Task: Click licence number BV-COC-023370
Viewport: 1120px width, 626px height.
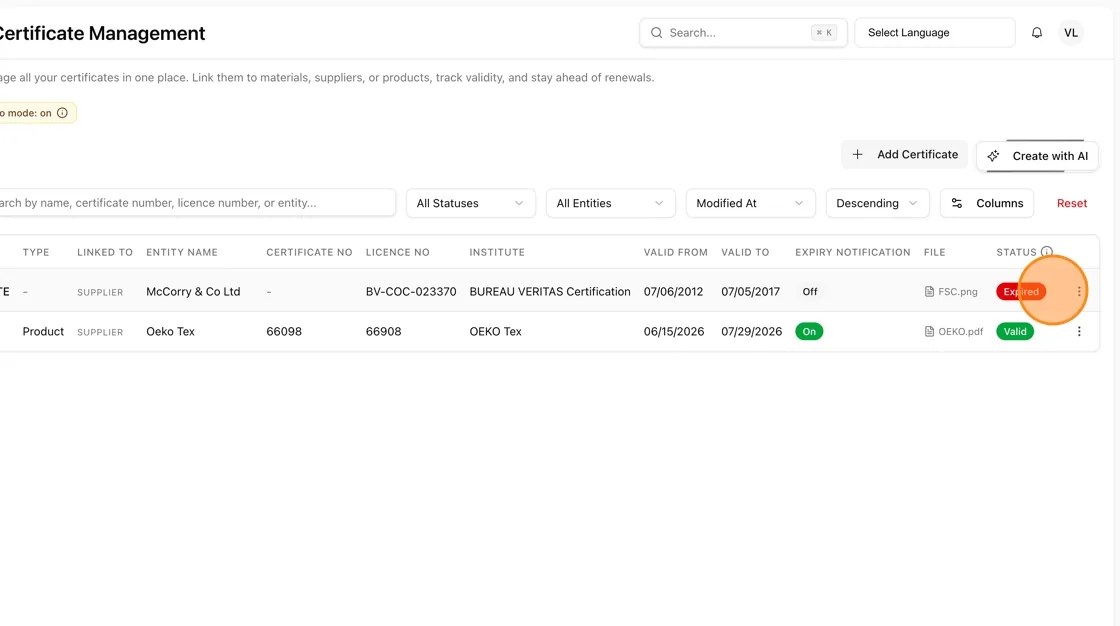Action: [411, 292]
